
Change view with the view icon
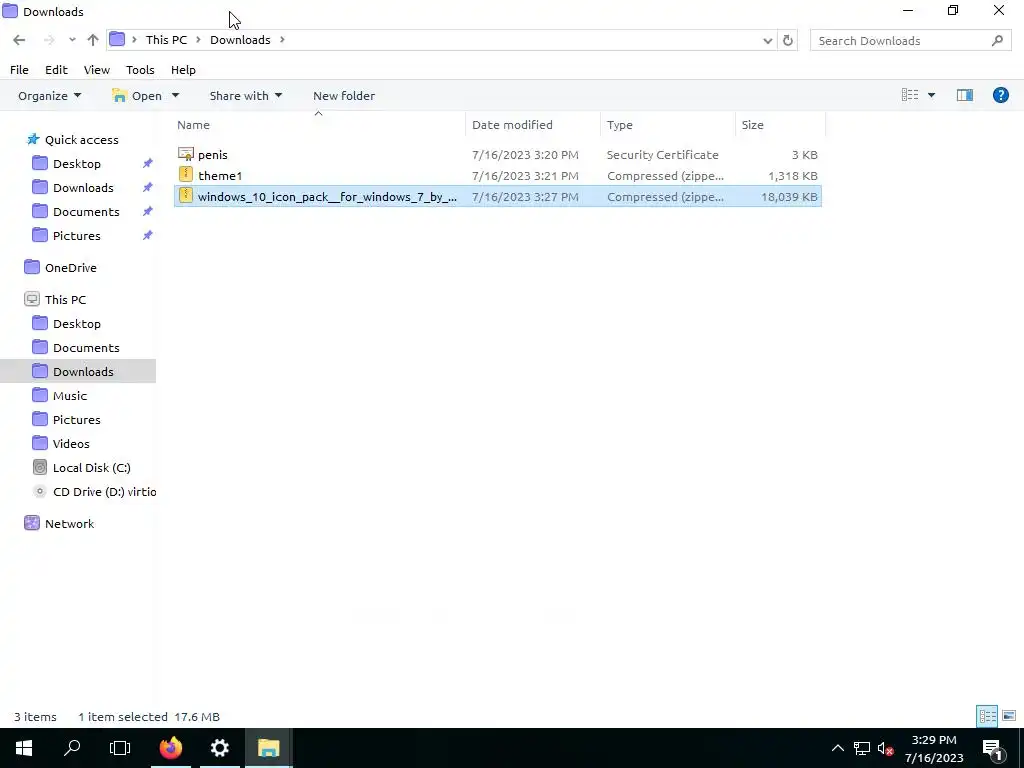(x=910, y=95)
